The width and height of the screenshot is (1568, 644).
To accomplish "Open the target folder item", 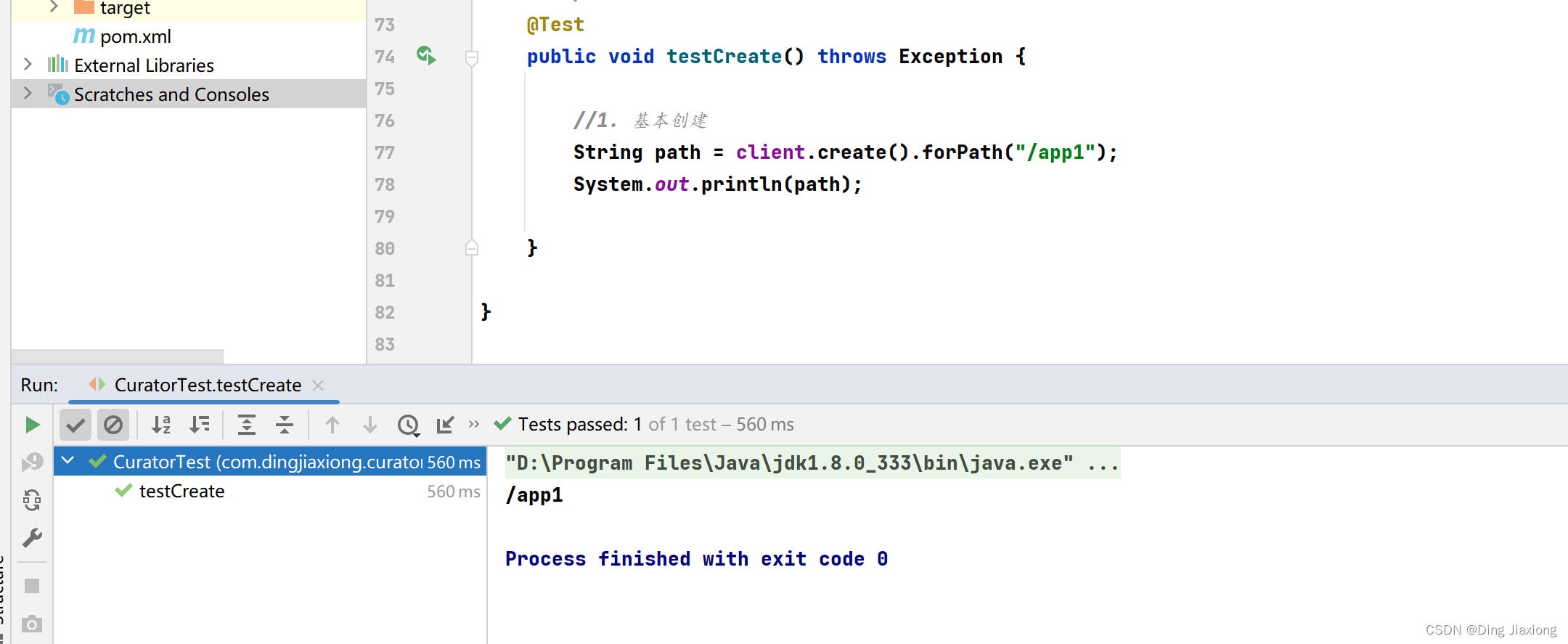I will click(x=125, y=8).
